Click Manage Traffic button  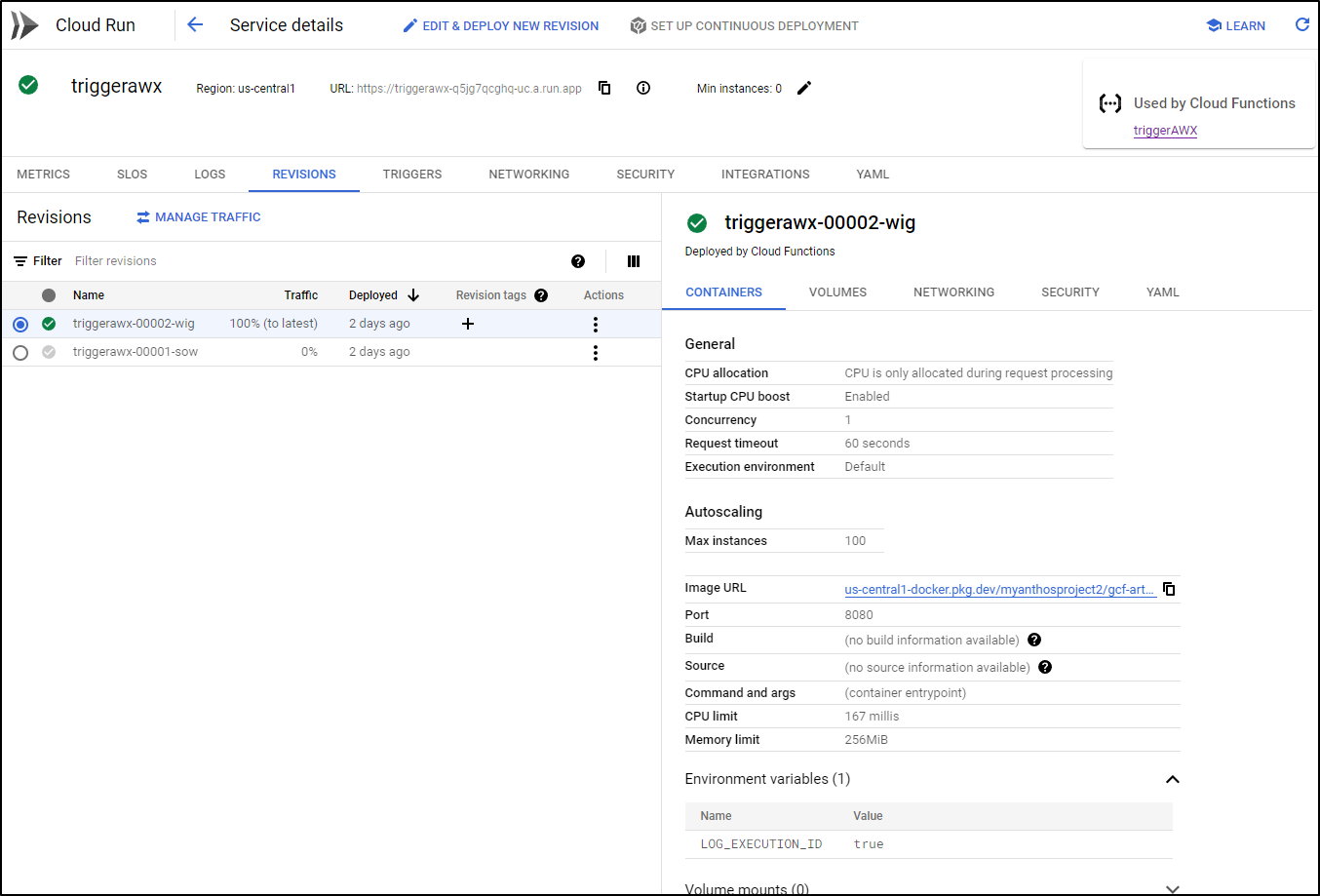(199, 217)
